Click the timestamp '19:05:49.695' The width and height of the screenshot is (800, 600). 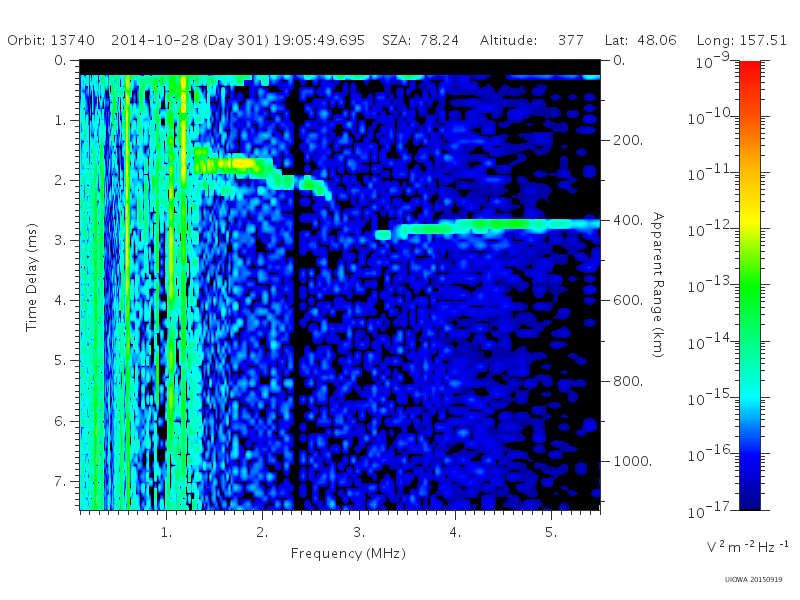(x=319, y=40)
